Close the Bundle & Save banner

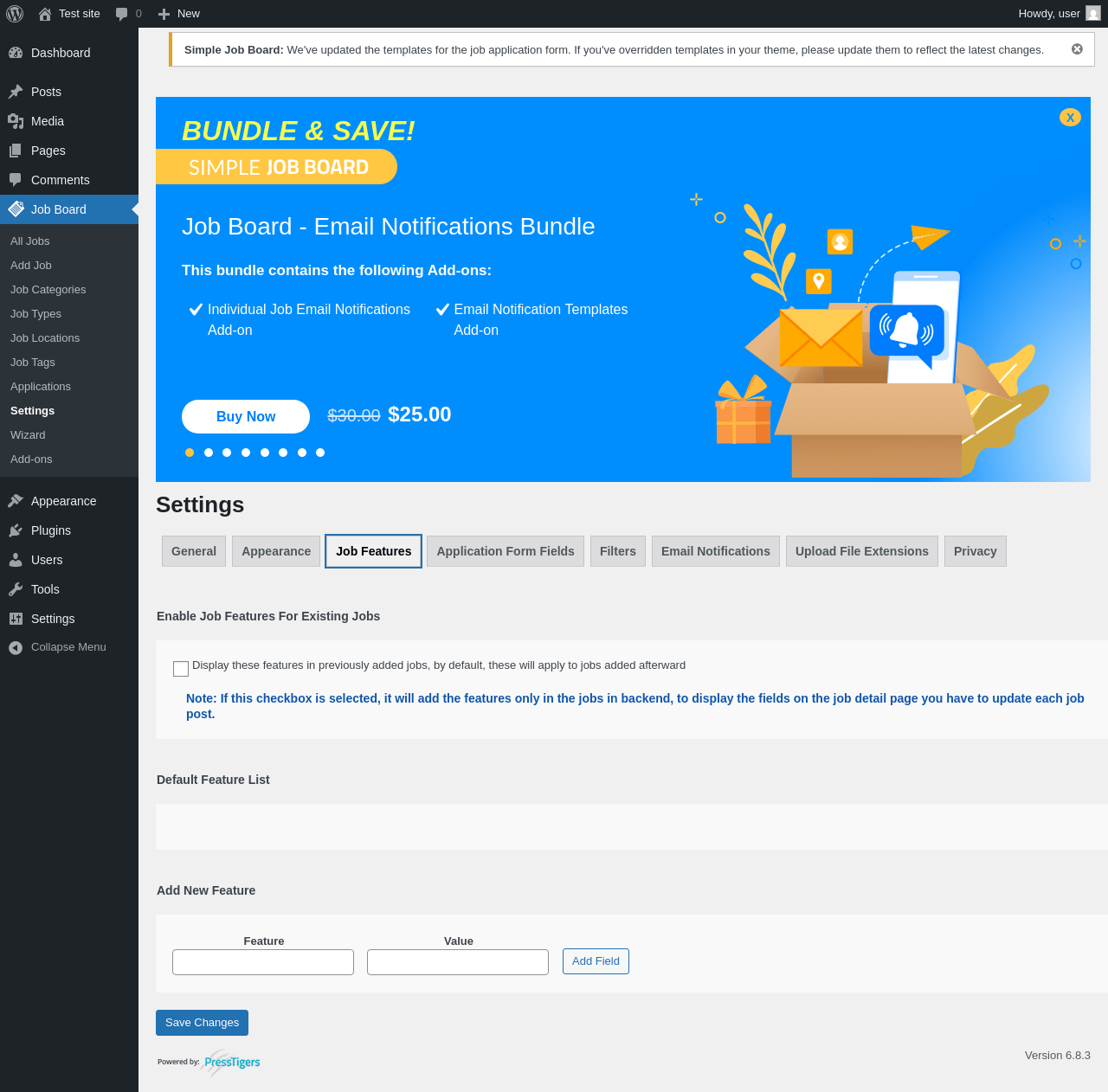click(x=1070, y=117)
